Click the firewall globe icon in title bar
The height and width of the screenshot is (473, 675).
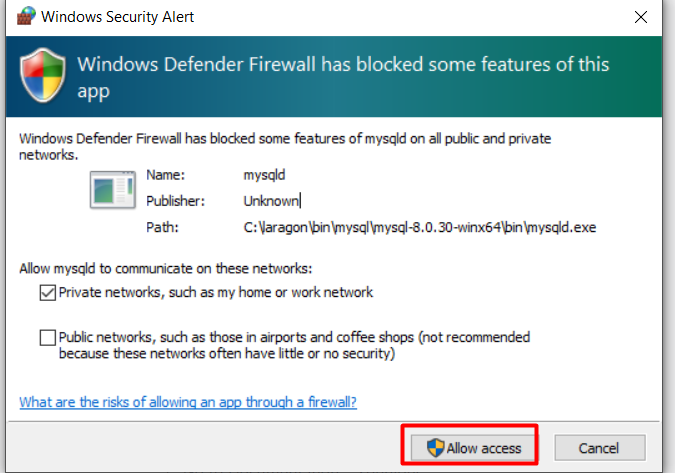click(25, 16)
